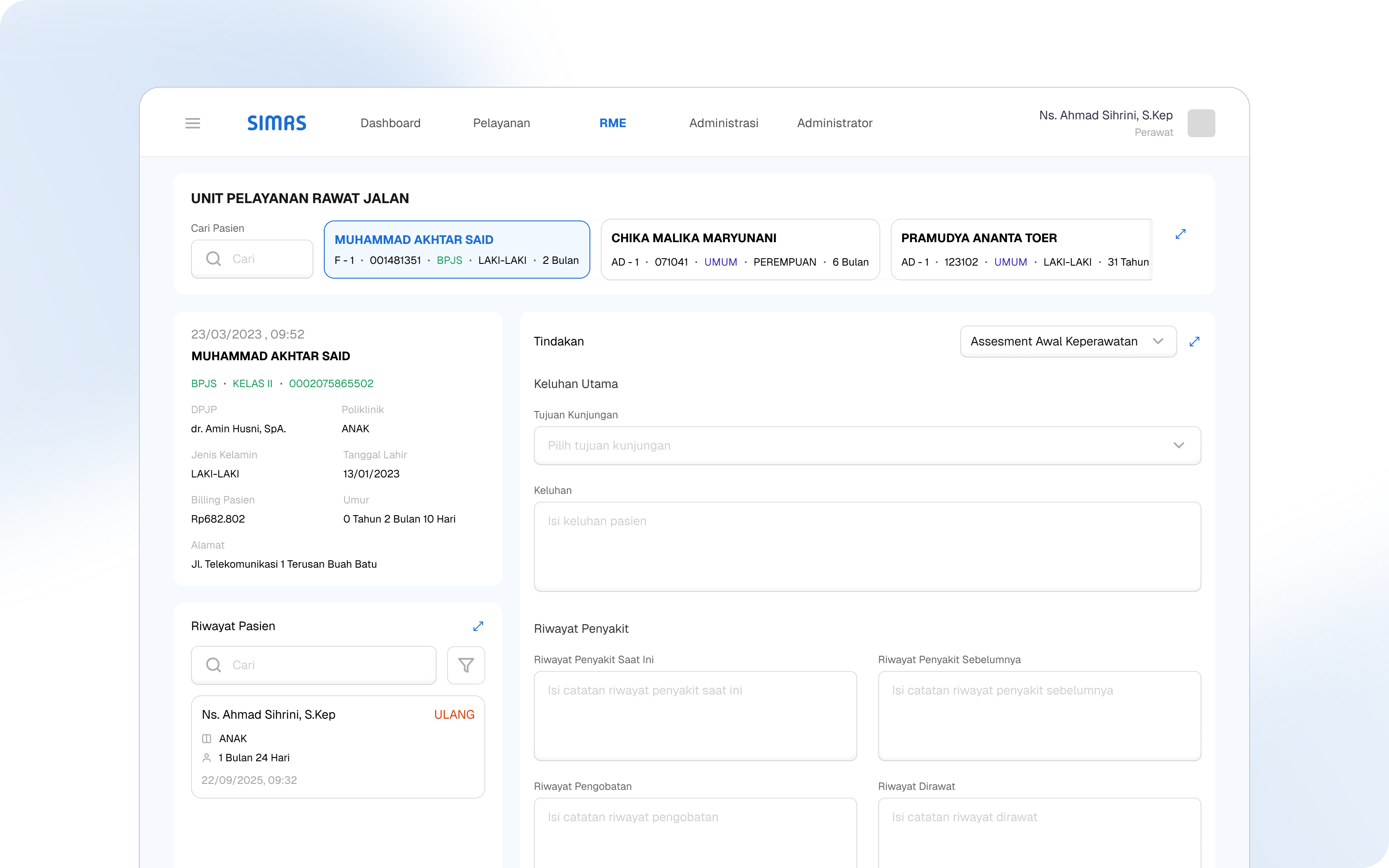
Task: Click the KELAS II label
Action: point(253,384)
